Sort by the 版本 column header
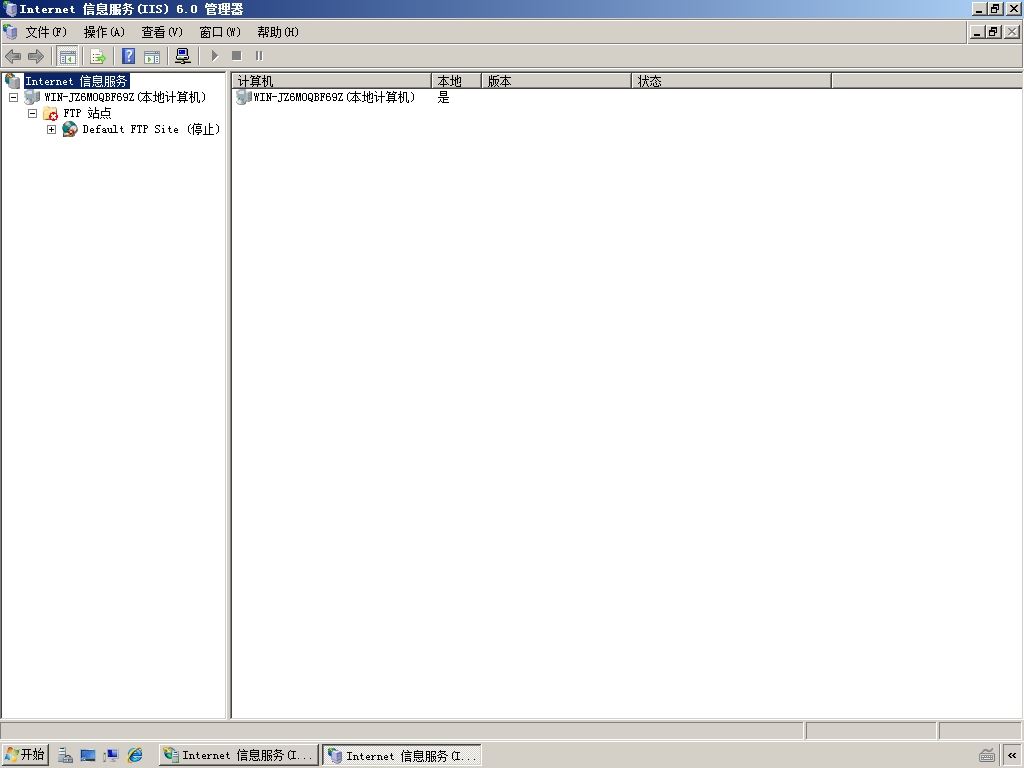 [x=556, y=81]
